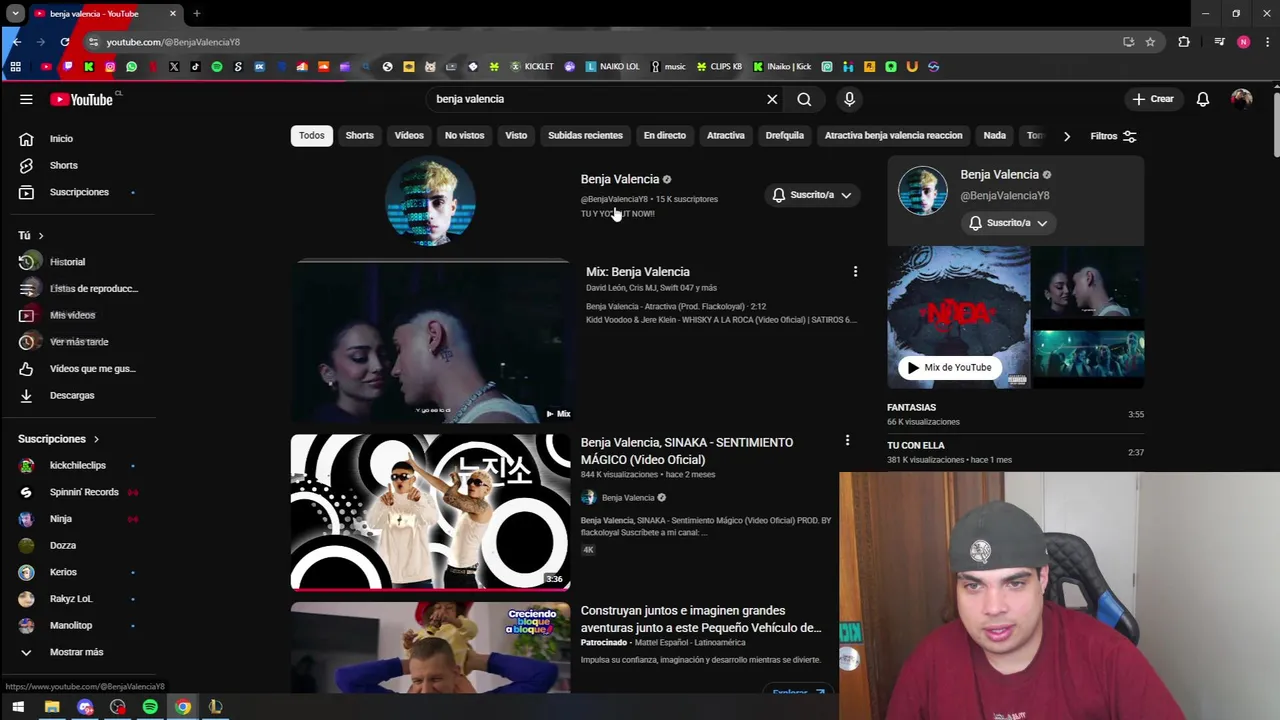Select the Subidas recientes chip
1280x720 pixels.
coord(585,136)
